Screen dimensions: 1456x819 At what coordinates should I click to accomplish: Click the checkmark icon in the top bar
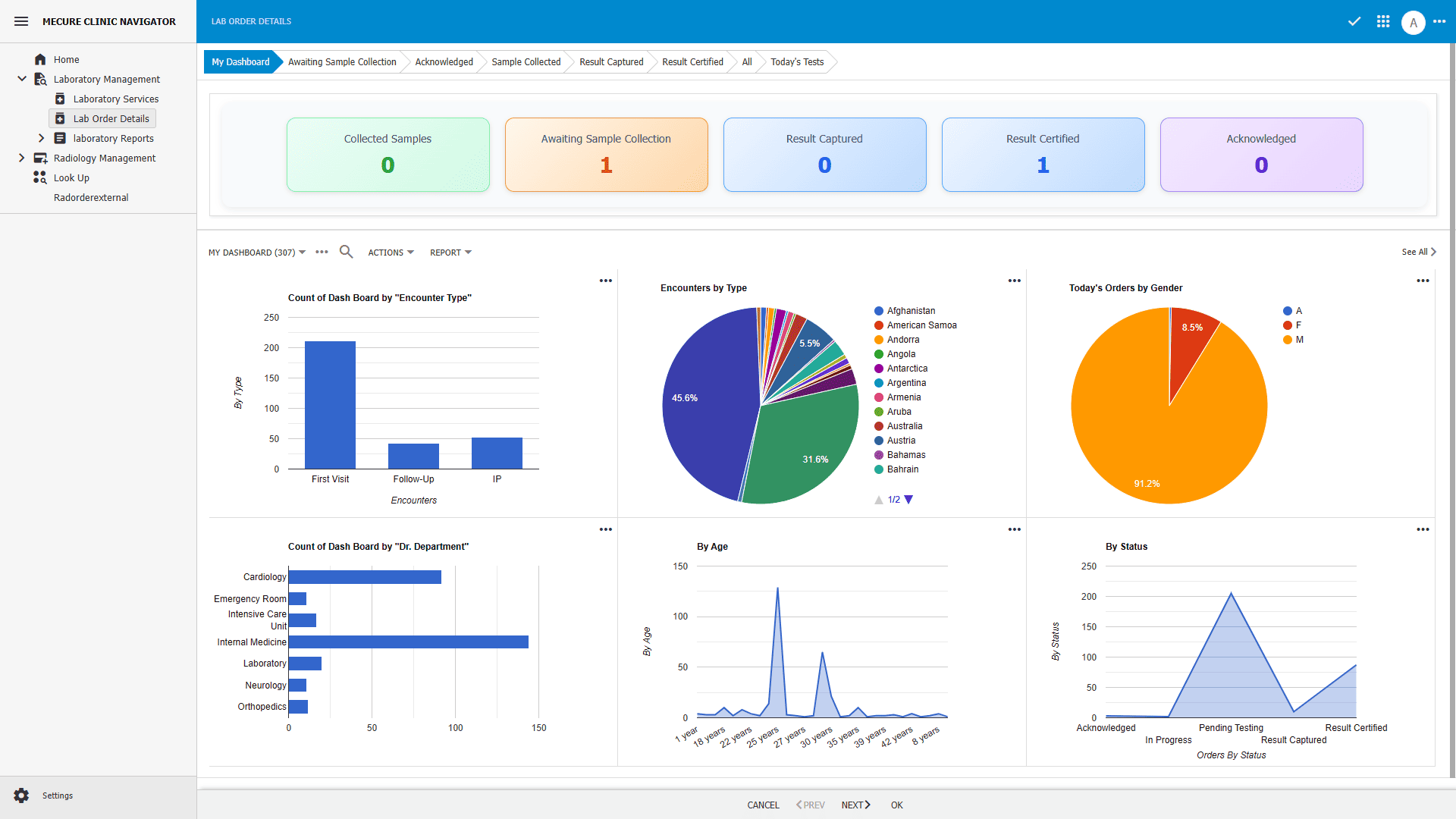[1354, 21]
